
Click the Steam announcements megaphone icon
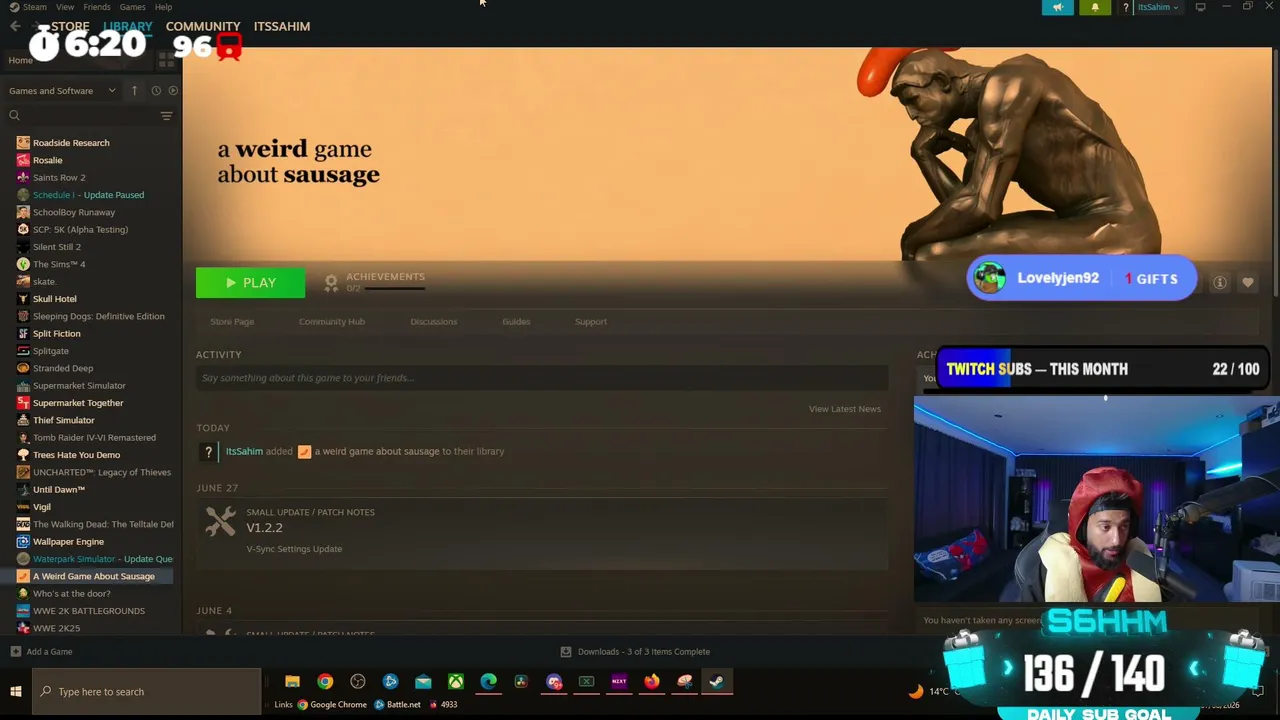[1058, 8]
